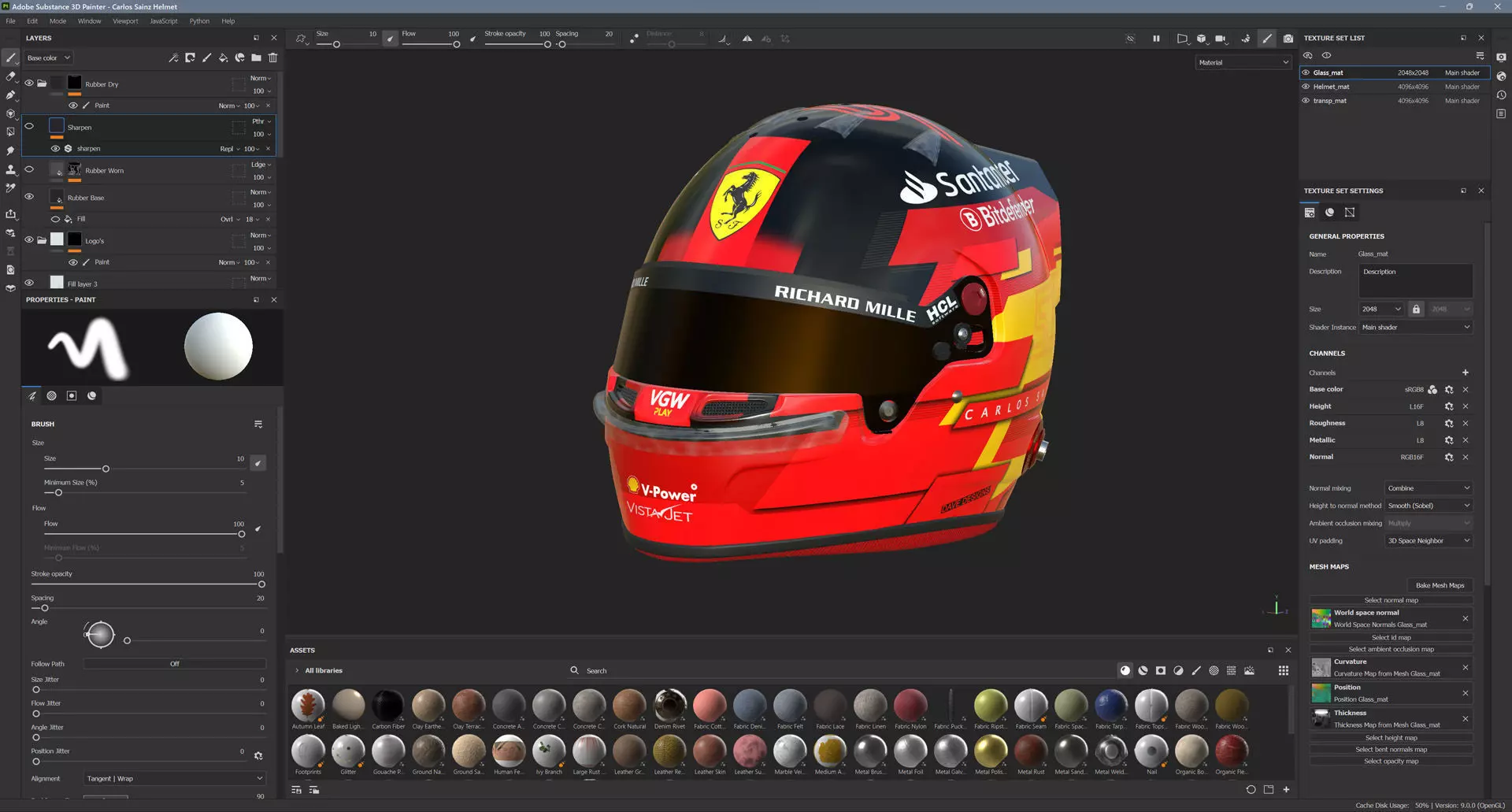Open the Mode menu
The image size is (1512, 812).
coord(58,21)
